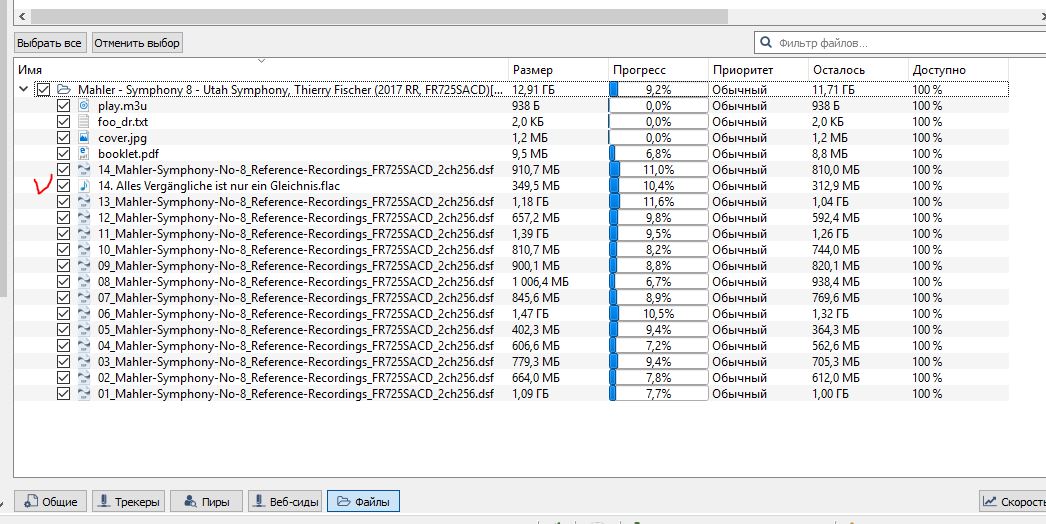
Task: Click file icon of 03_Mahler dsf track
Action: pyautogui.click(x=83, y=362)
